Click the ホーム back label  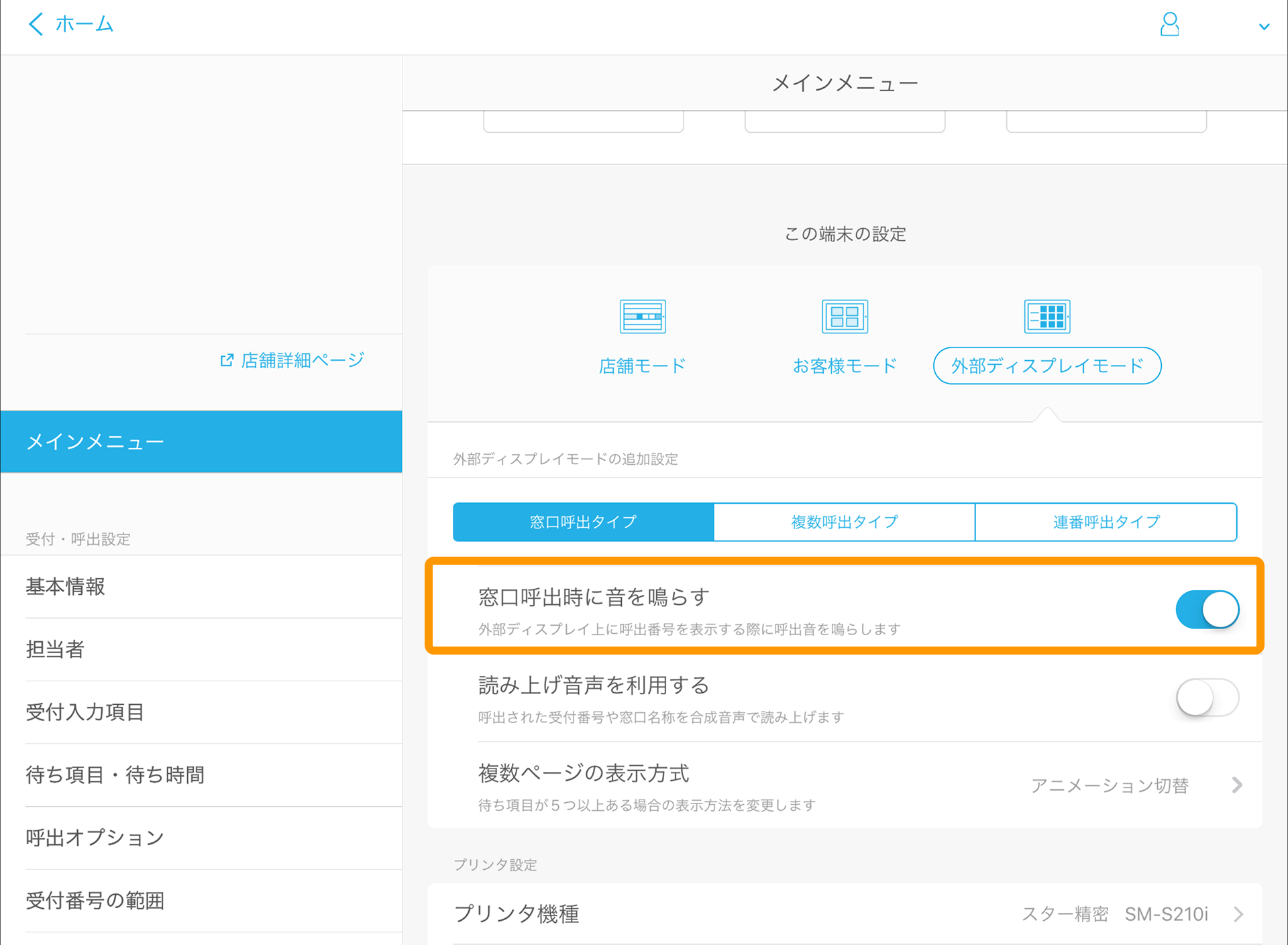[x=84, y=24]
